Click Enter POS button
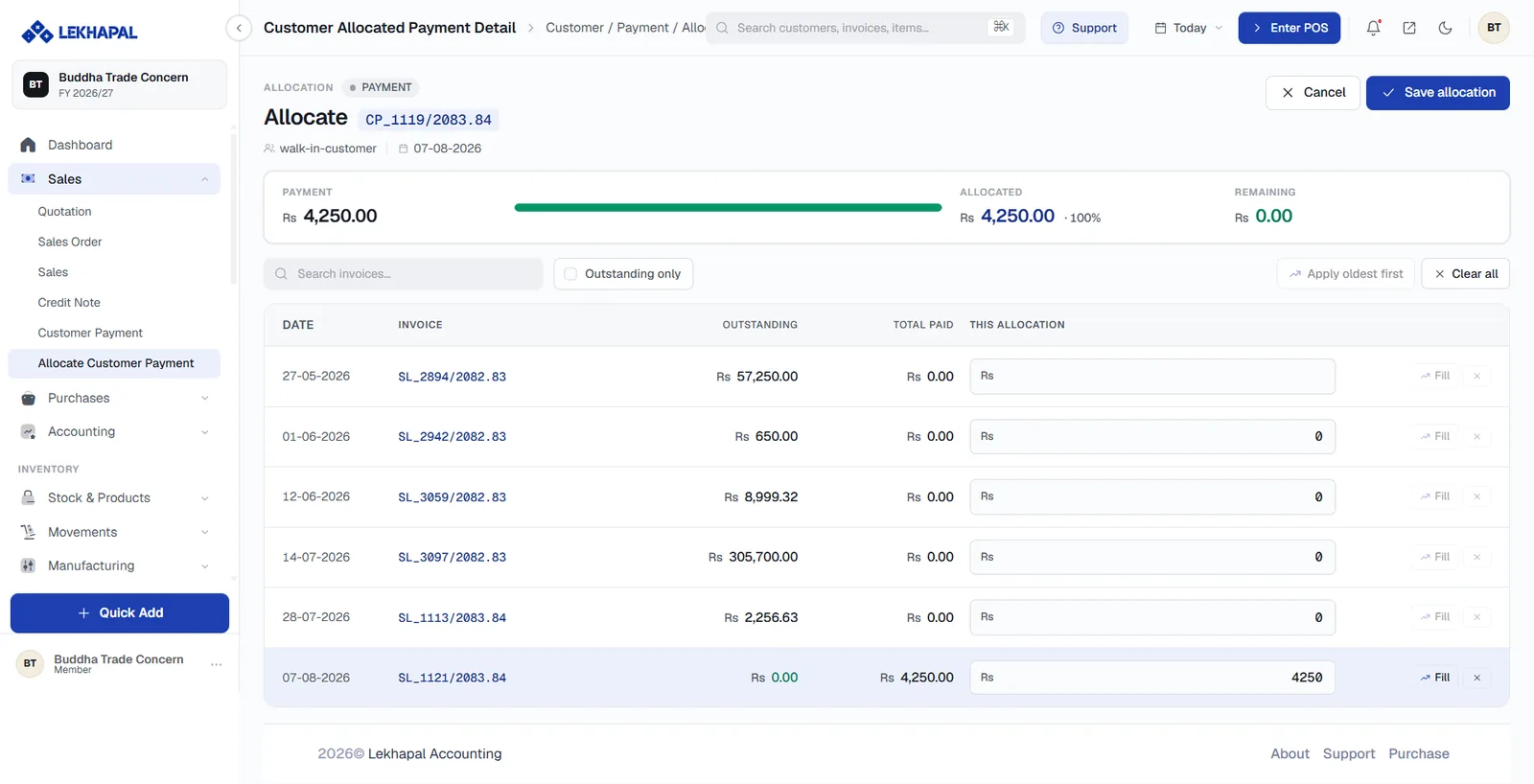Image resolution: width=1534 pixels, height=784 pixels. (x=1289, y=28)
